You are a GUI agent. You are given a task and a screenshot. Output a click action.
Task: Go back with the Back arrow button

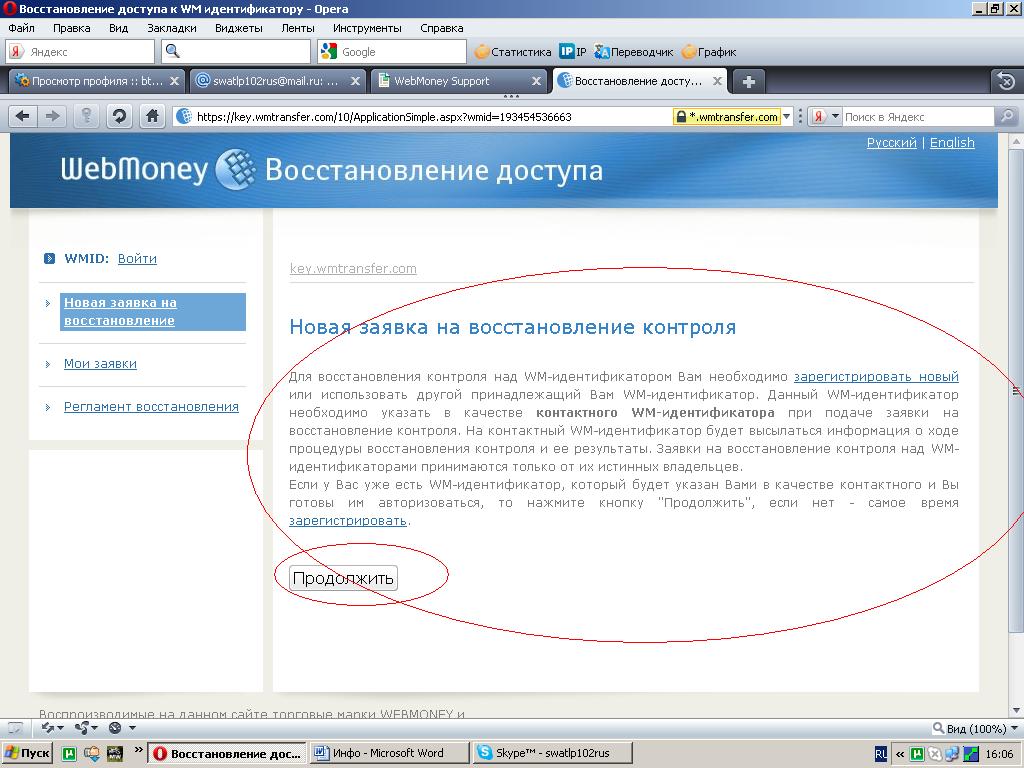click(x=22, y=117)
